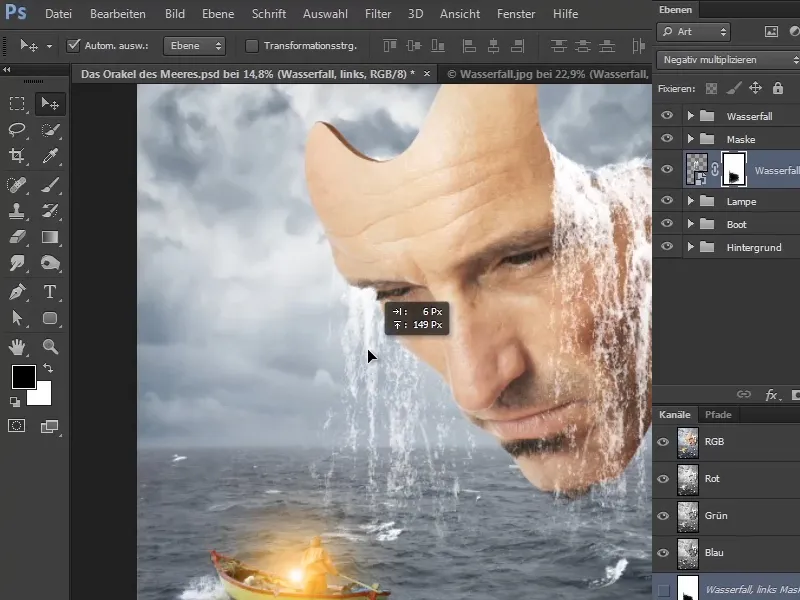The image size is (800, 600).
Task: Select the Path Selection tool
Action: click(17, 318)
